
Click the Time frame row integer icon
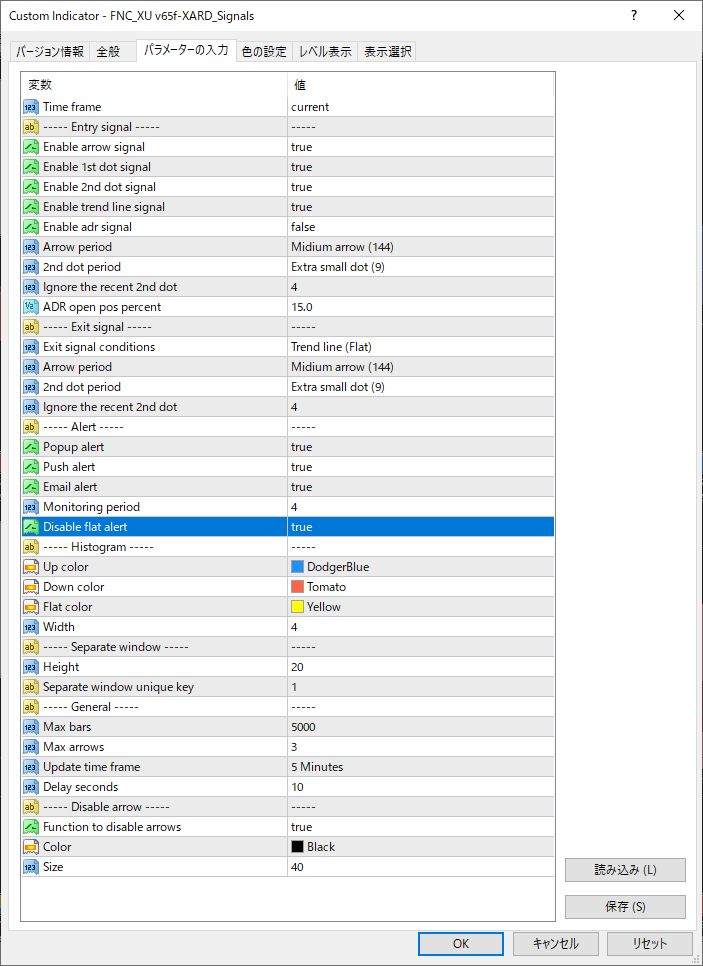(x=31, y=107)
